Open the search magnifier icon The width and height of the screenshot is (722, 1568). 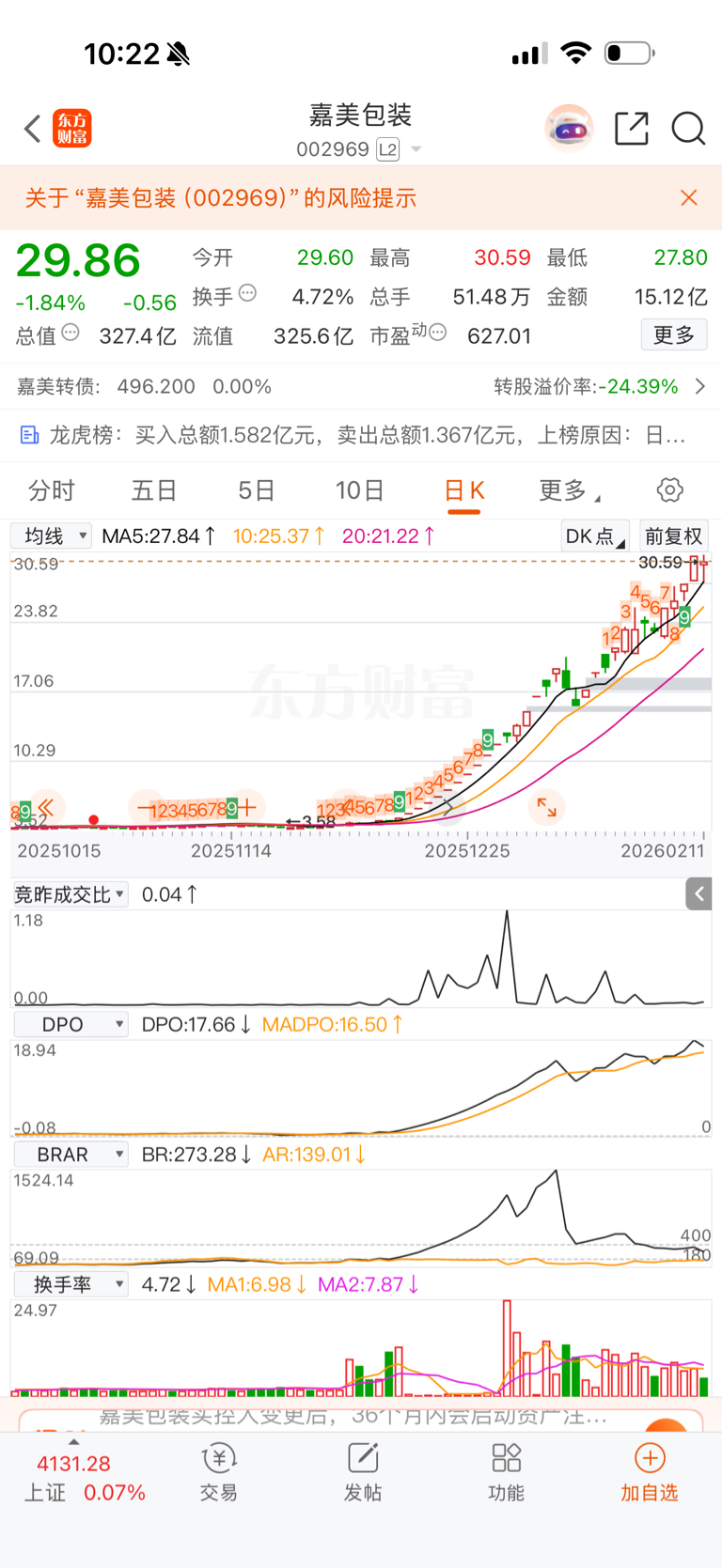point(688,129)
